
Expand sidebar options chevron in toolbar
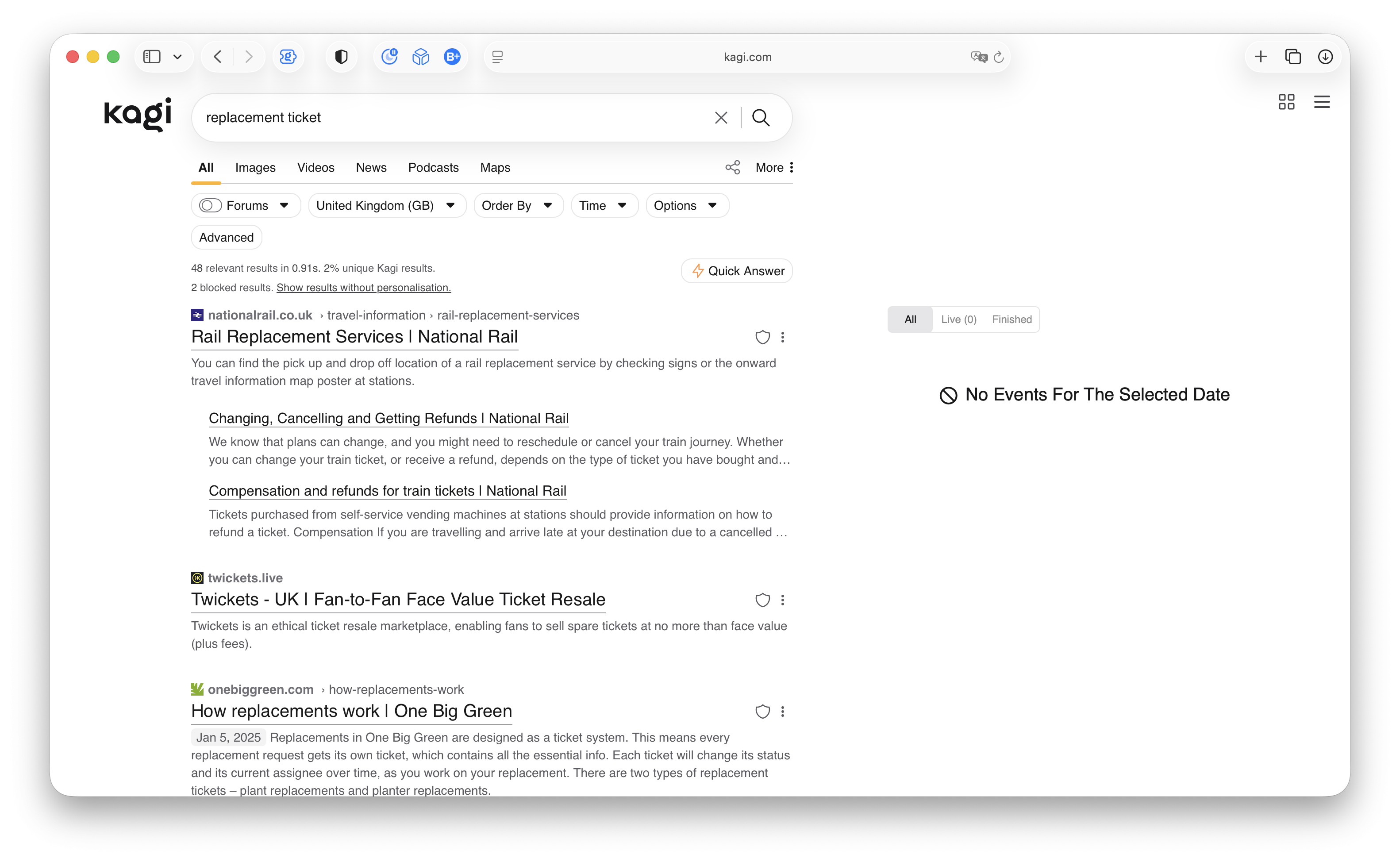point(177,57)
